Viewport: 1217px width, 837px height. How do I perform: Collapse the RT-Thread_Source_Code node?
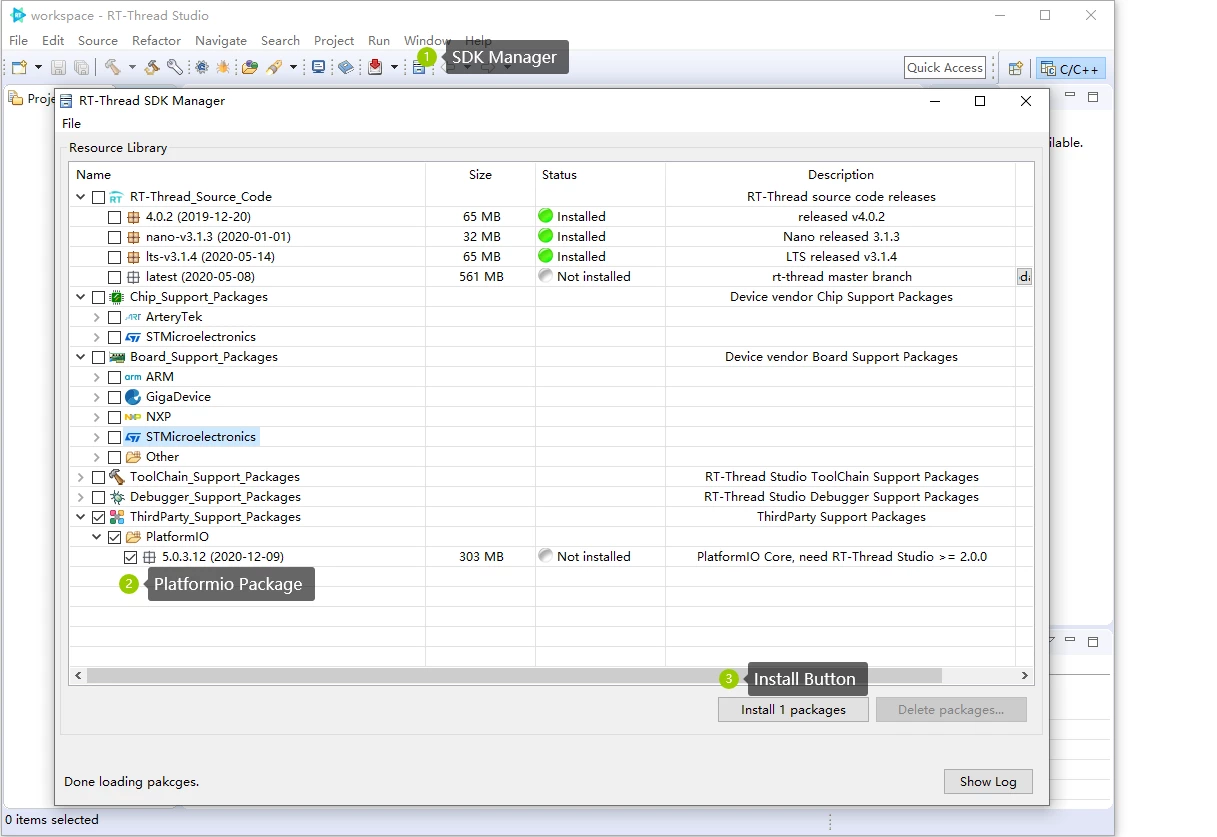[x=81, y=197]
